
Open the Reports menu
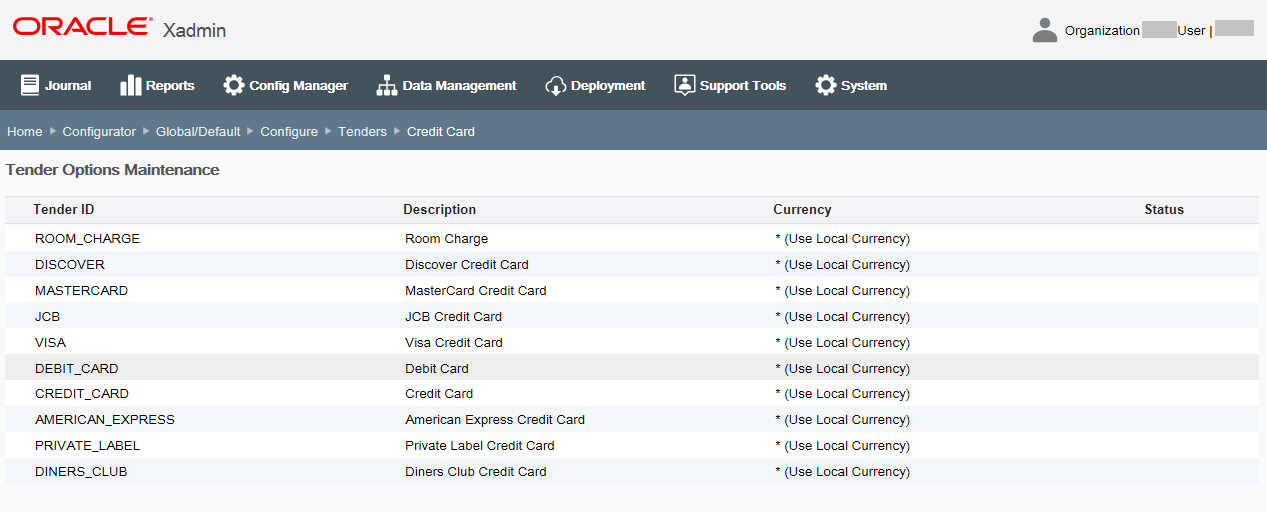click(x=157, y=85)
